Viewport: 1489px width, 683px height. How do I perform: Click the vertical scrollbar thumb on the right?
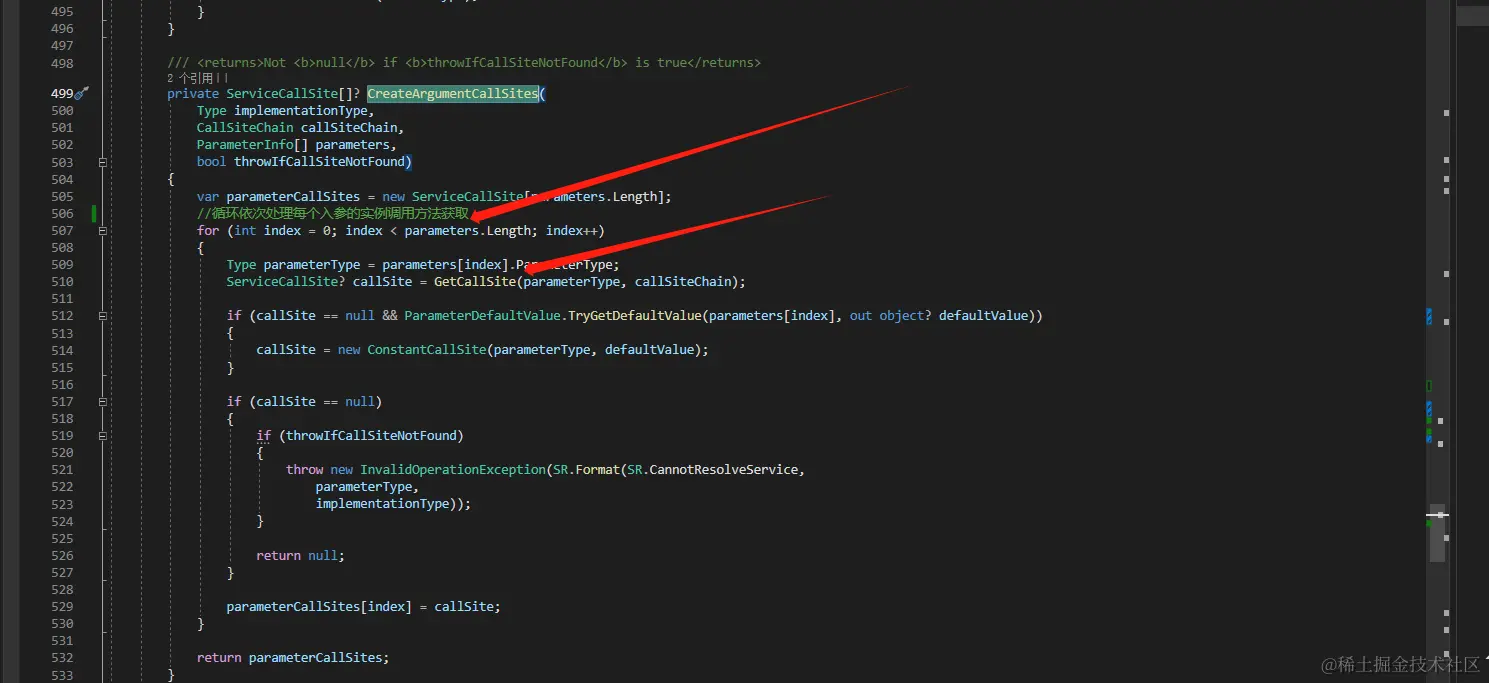[1438, 533]
